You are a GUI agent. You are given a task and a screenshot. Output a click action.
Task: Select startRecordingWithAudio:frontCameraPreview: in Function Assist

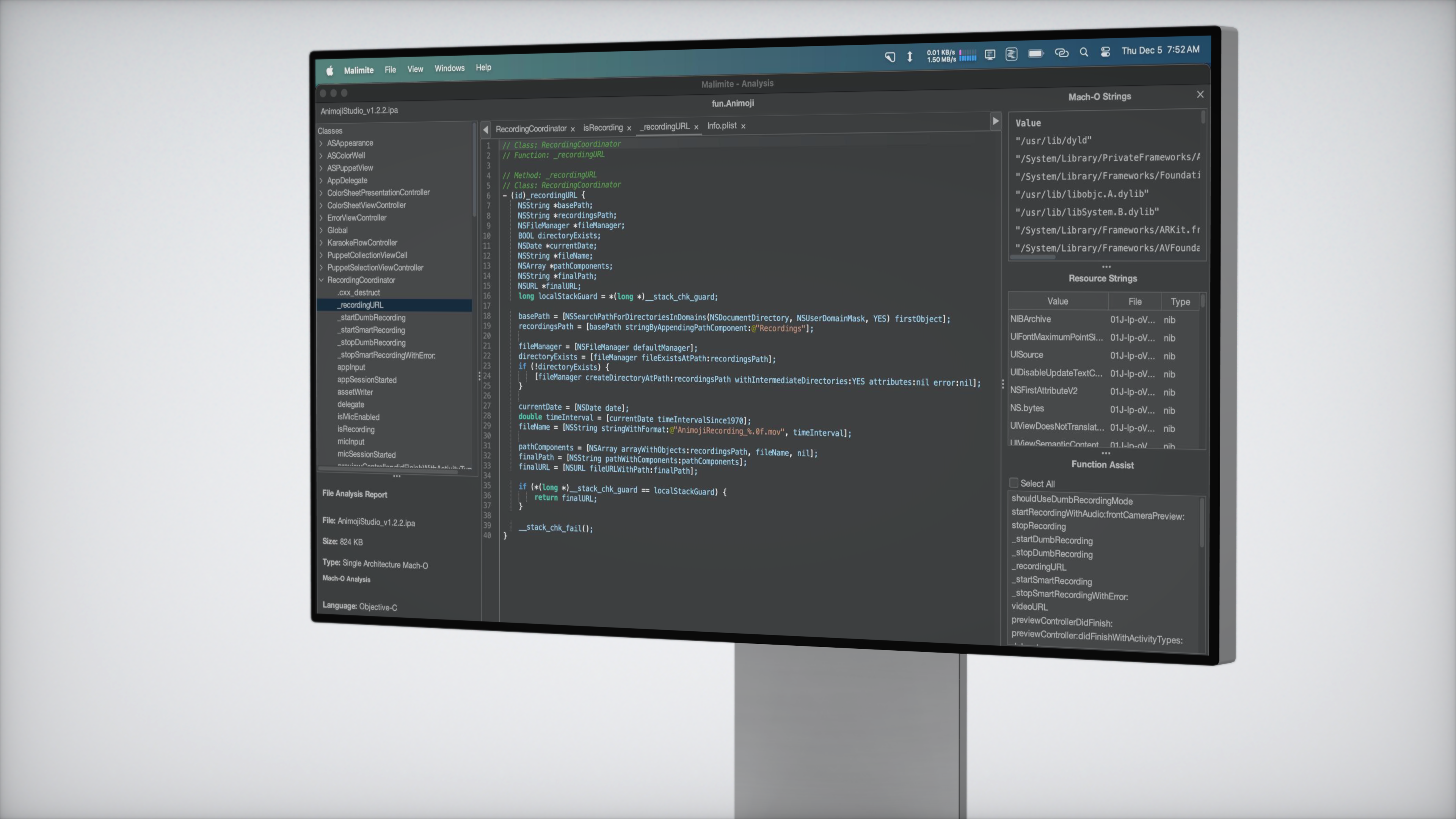point(1098,515)
